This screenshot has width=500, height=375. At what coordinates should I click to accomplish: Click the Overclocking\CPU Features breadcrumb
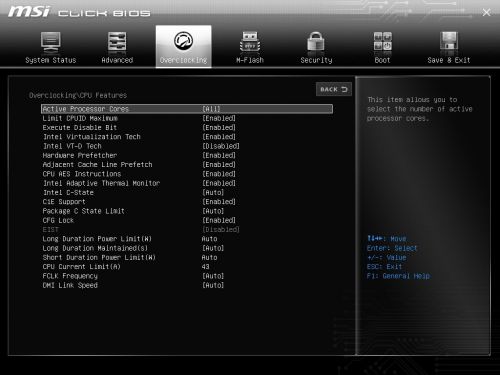pos(78,95)
